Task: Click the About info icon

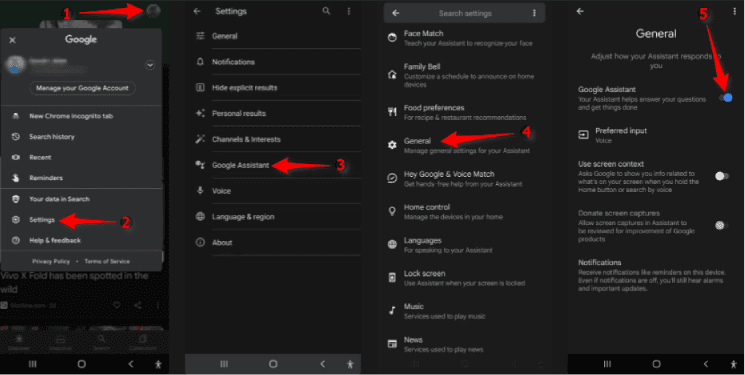Action: coord(201,242)
